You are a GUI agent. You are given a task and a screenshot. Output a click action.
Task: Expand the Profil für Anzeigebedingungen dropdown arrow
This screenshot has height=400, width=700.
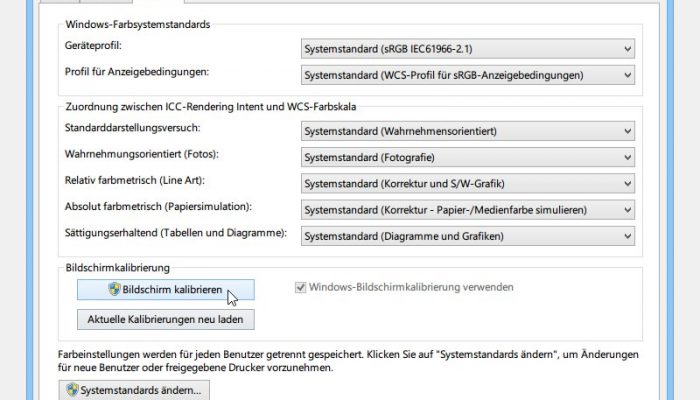pyautogui.click(x=627, y=75)
